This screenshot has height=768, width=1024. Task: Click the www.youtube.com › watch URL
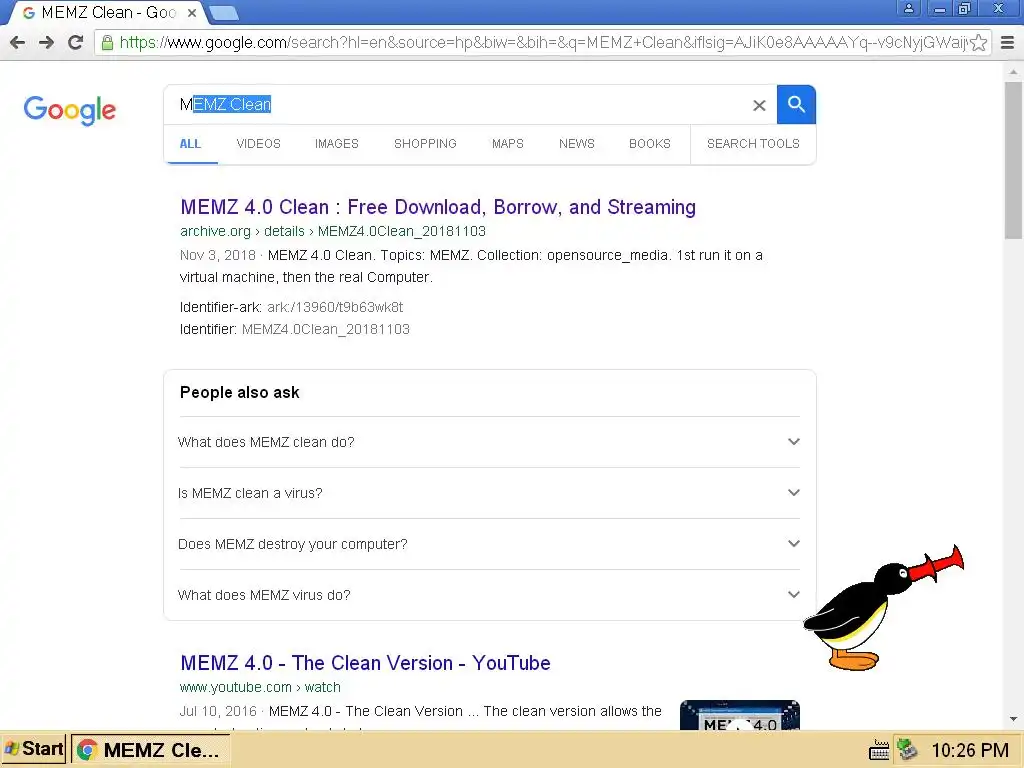coord(261,687)
